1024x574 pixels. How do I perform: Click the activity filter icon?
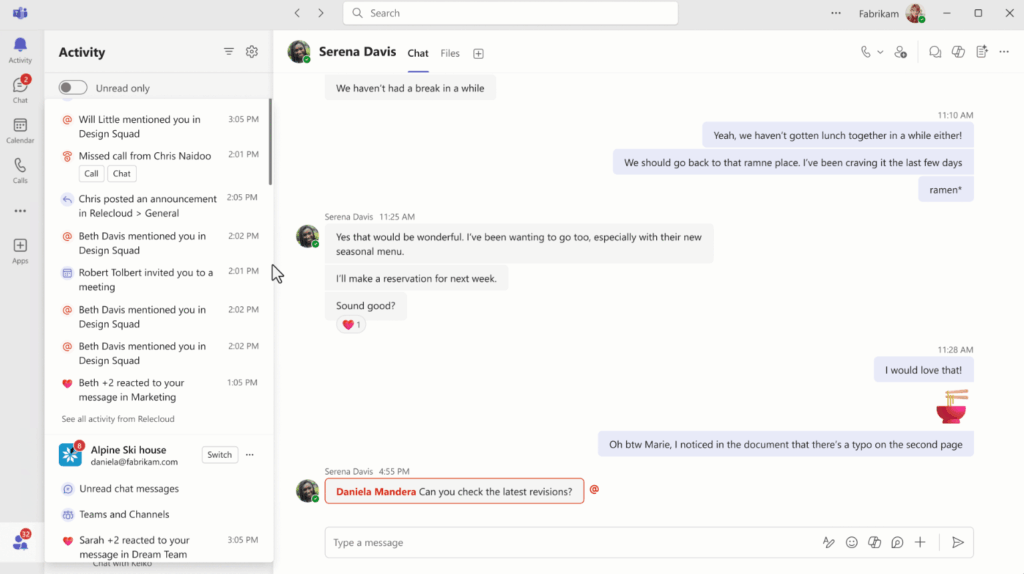[229, 52]
